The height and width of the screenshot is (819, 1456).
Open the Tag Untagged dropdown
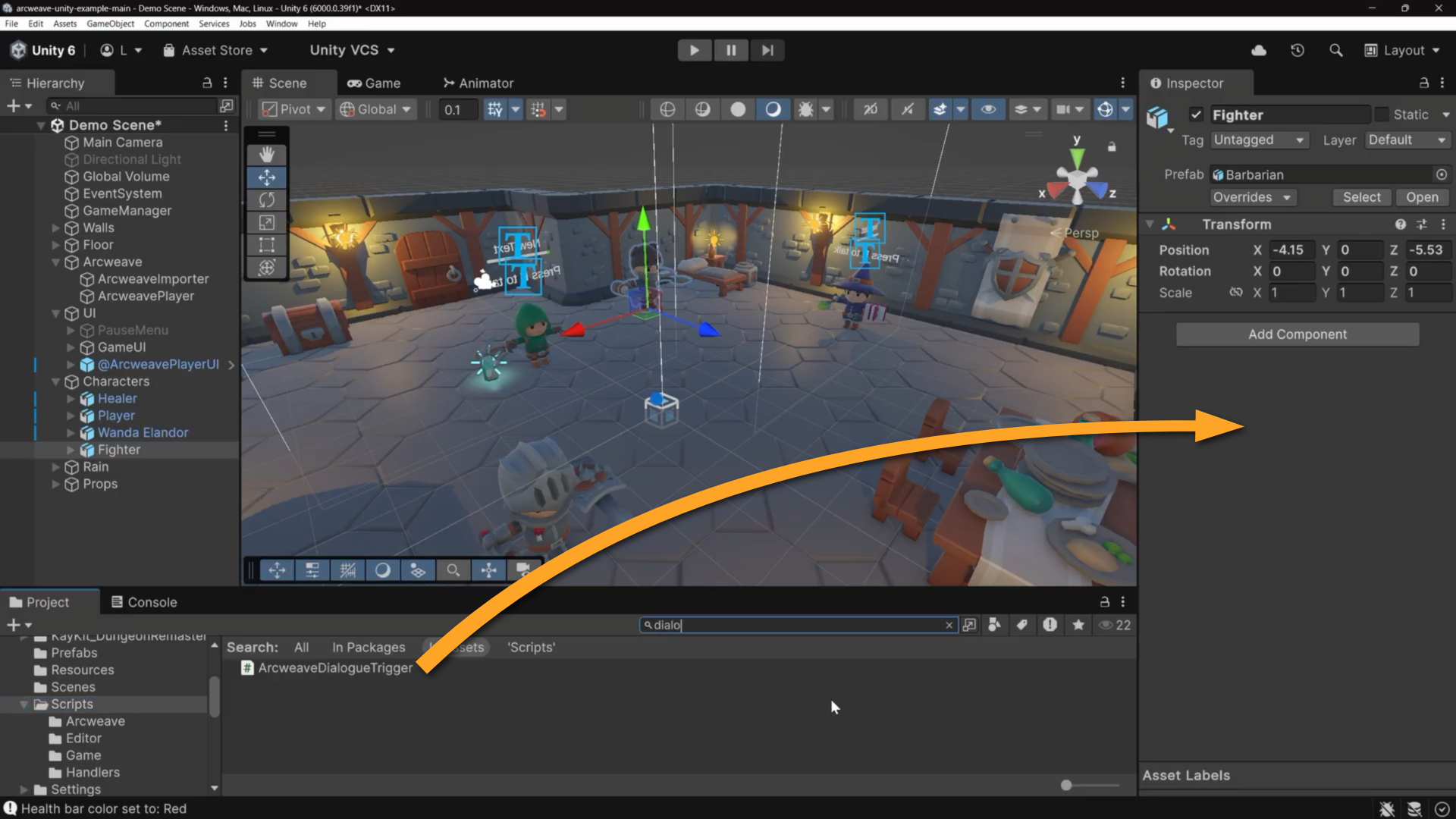coord(1259,140)
